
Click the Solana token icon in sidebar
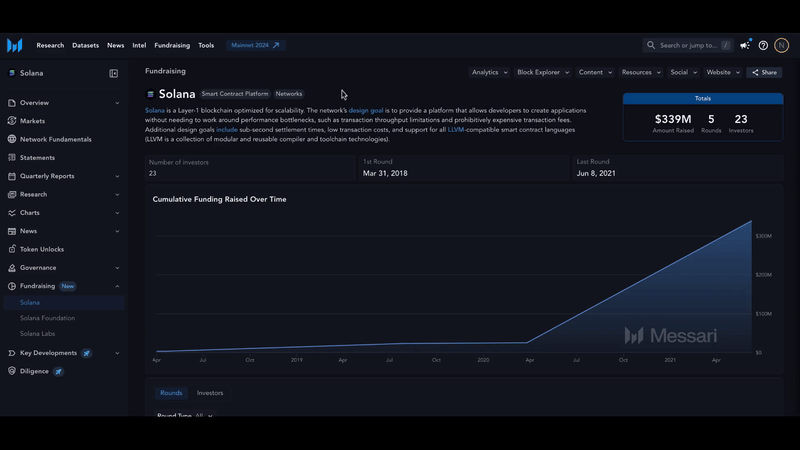click(12, 73)
